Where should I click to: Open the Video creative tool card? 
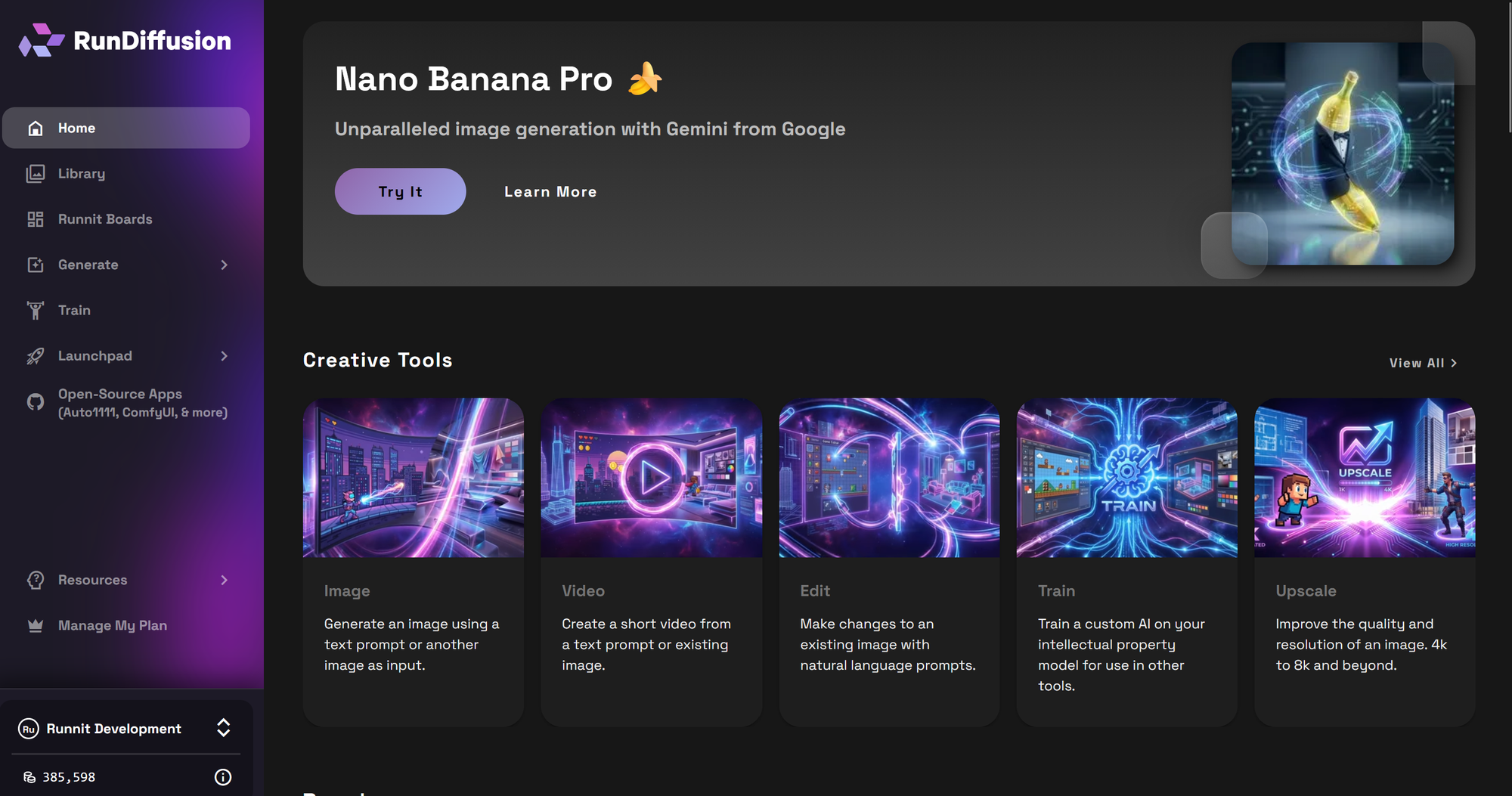651,562
